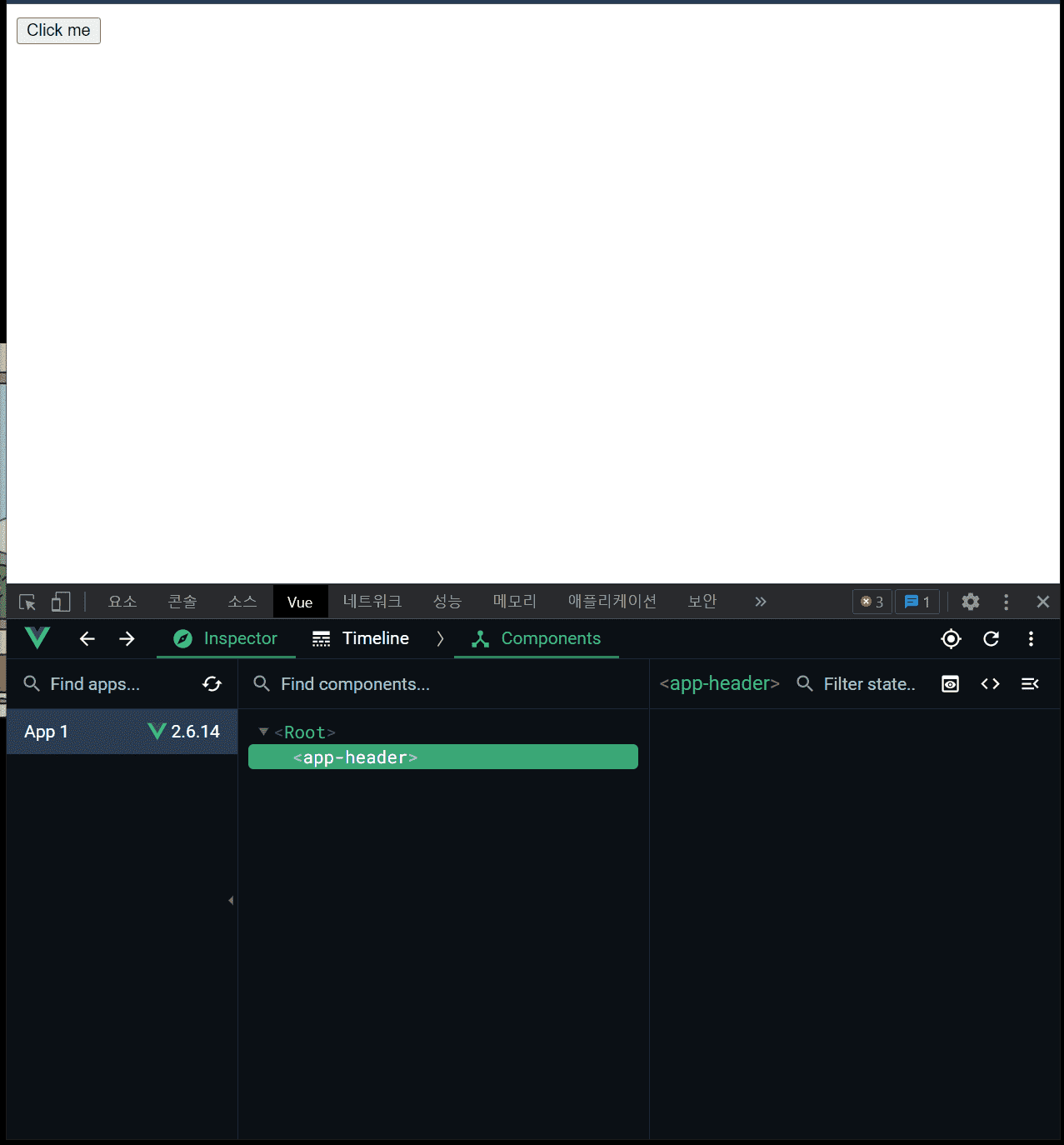Select the Inspector tab
This screenshot has width=1064, height=1145.
click(226, 639)
